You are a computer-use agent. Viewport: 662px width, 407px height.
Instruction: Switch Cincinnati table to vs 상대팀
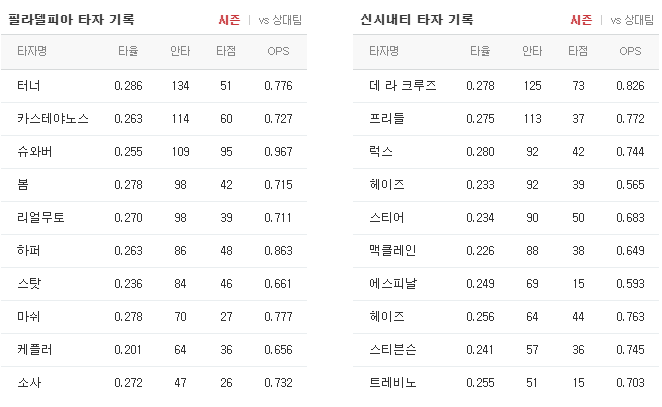[632, 20]
